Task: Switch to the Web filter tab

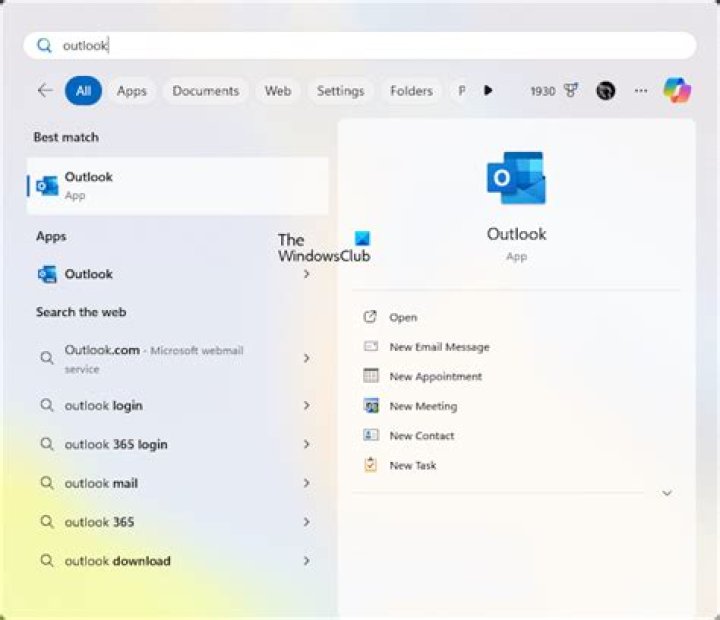Action: click(278, 91)
